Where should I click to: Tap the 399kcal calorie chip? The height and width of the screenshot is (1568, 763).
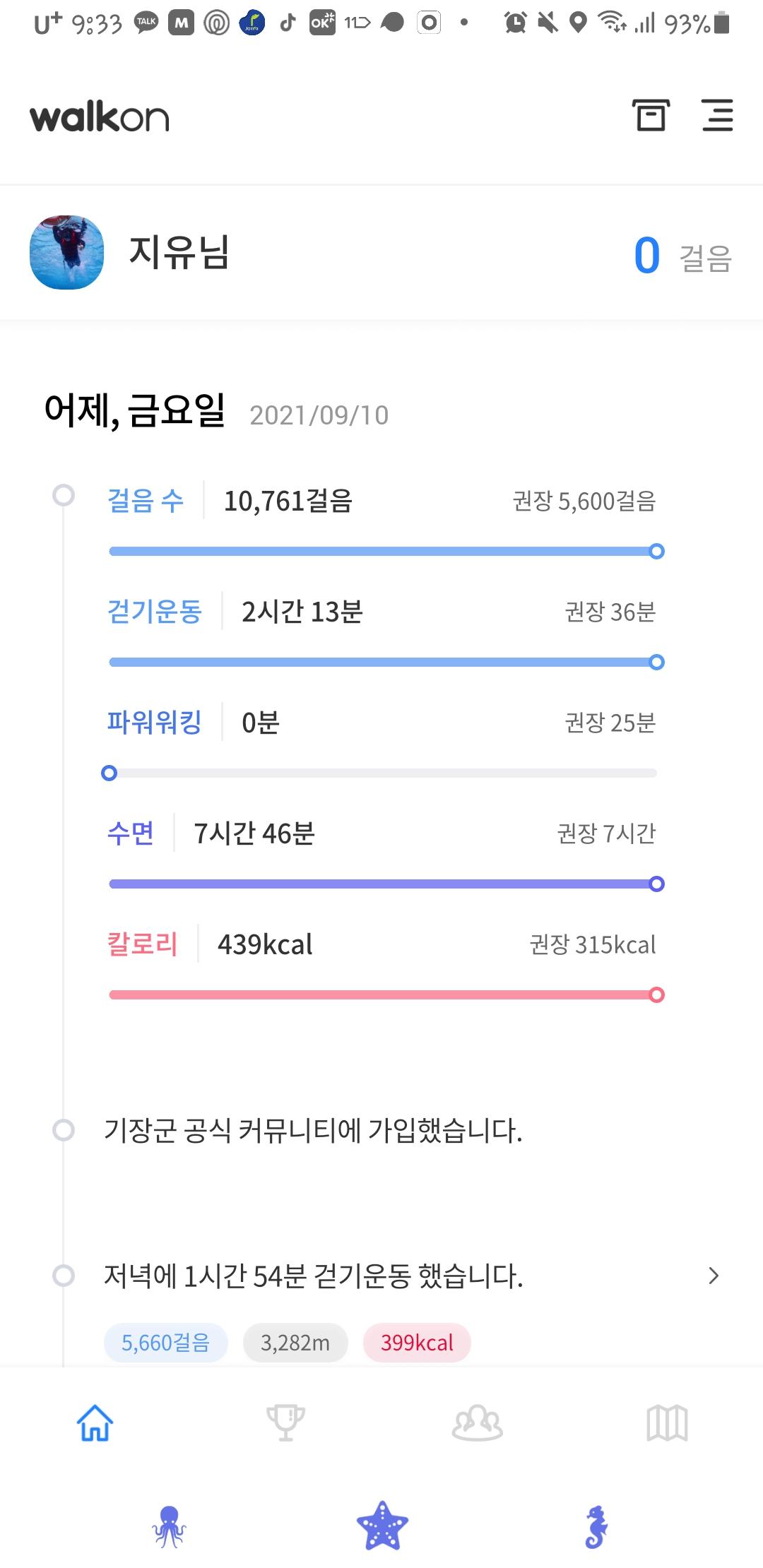tap(417, 1343)
